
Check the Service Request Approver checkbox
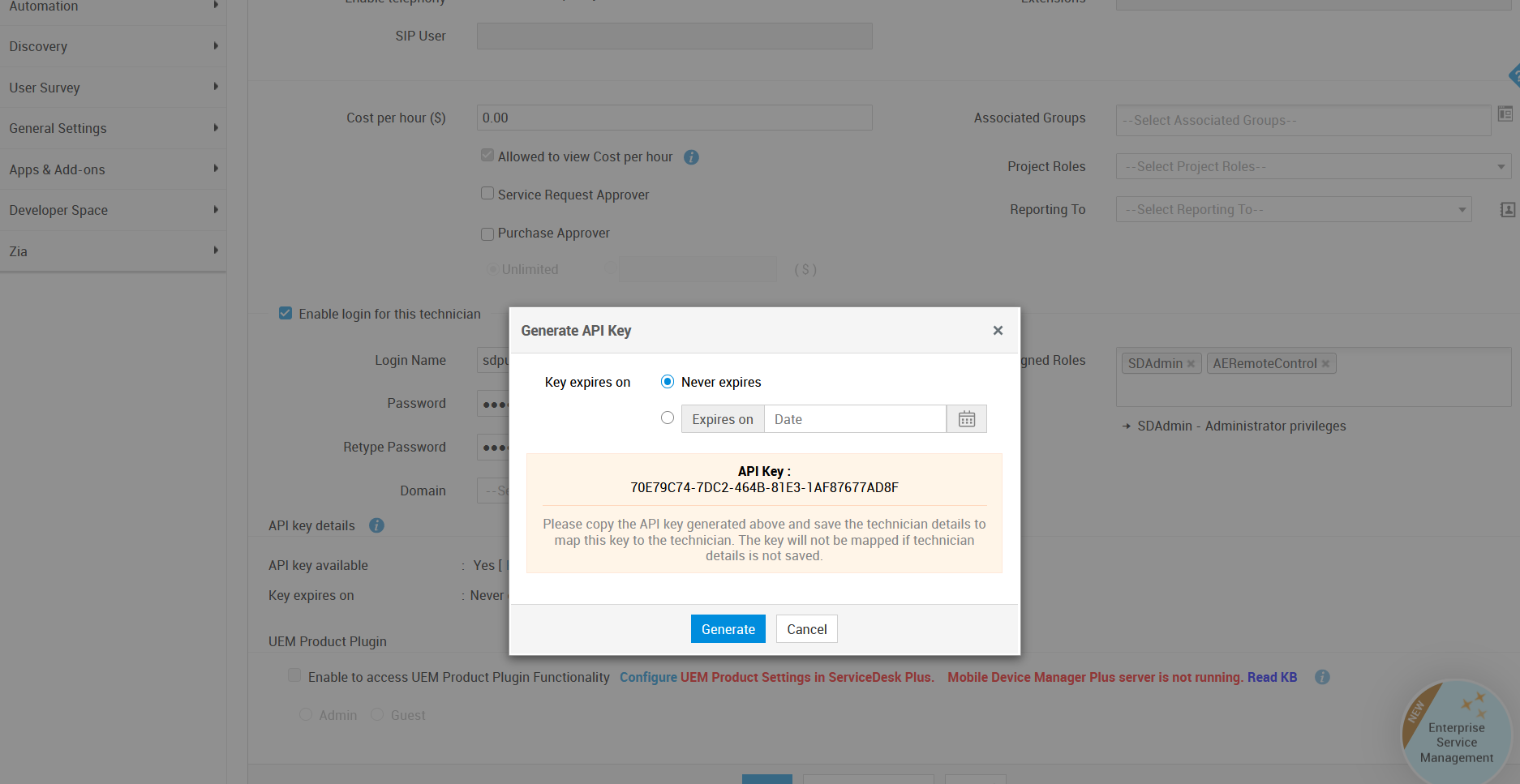coord(487,193)
